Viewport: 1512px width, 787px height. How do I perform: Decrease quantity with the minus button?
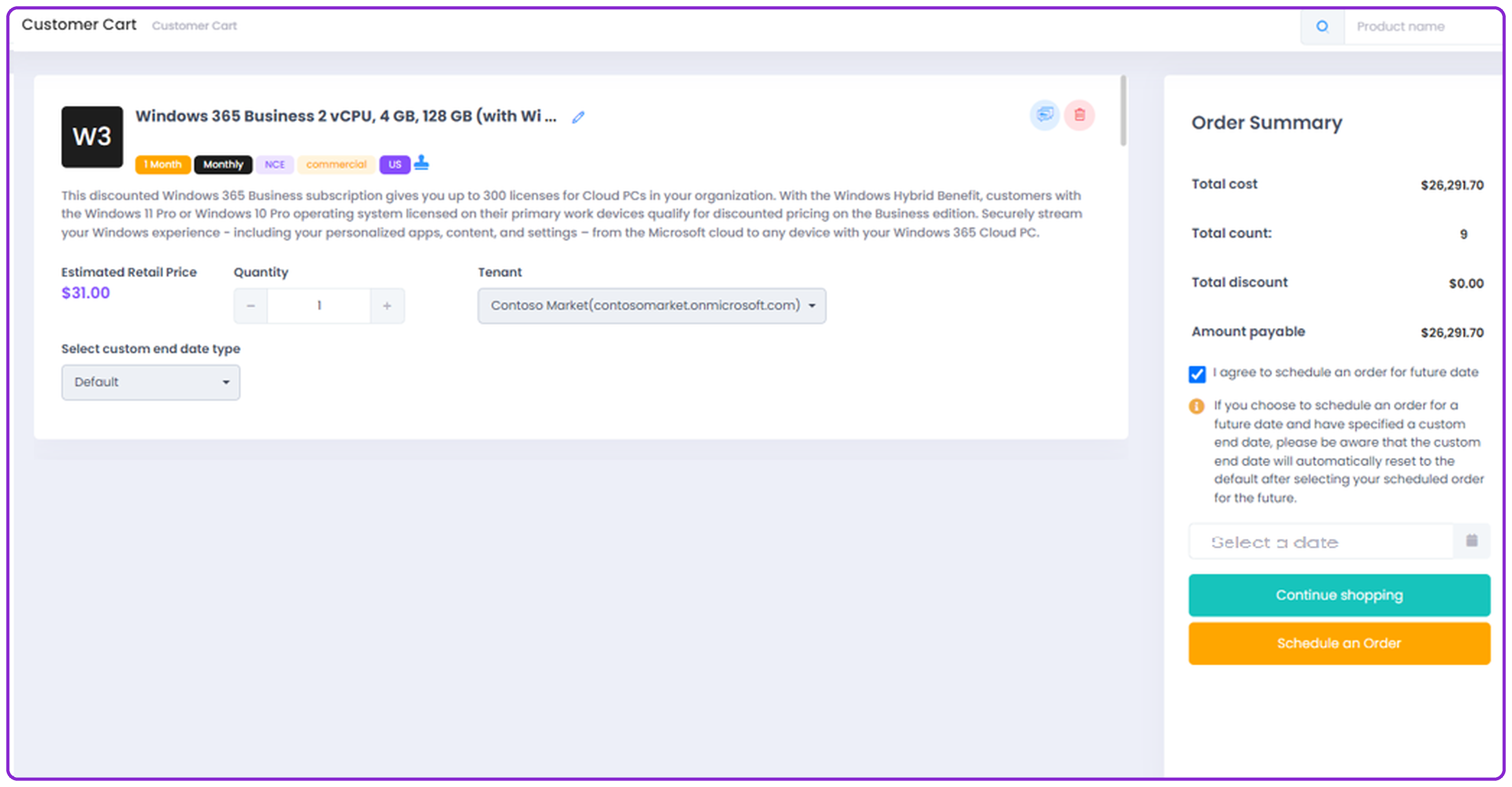(251, 306)
